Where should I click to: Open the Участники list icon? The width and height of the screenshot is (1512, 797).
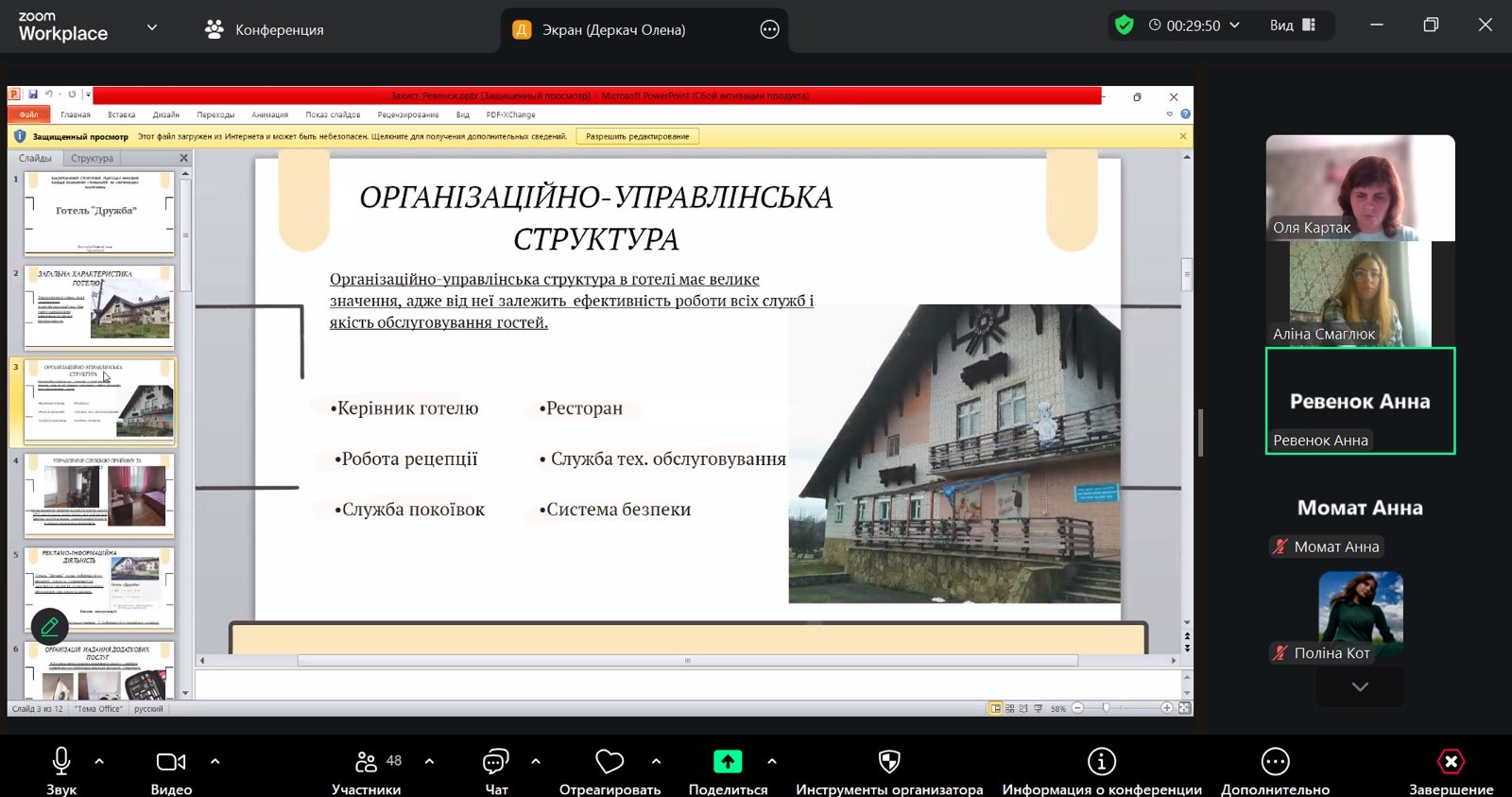click(366, 762)
